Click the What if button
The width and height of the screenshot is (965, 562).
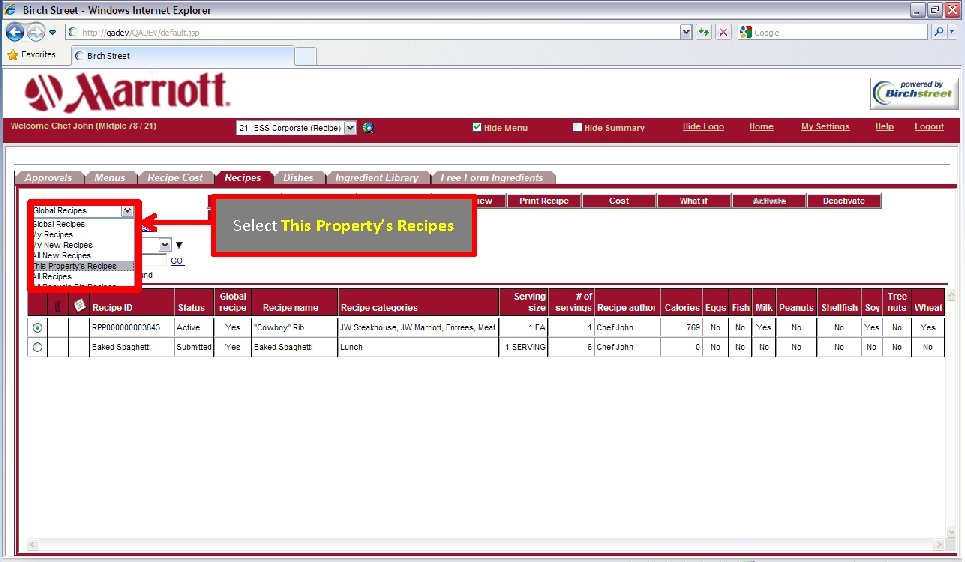pos(694,201)
